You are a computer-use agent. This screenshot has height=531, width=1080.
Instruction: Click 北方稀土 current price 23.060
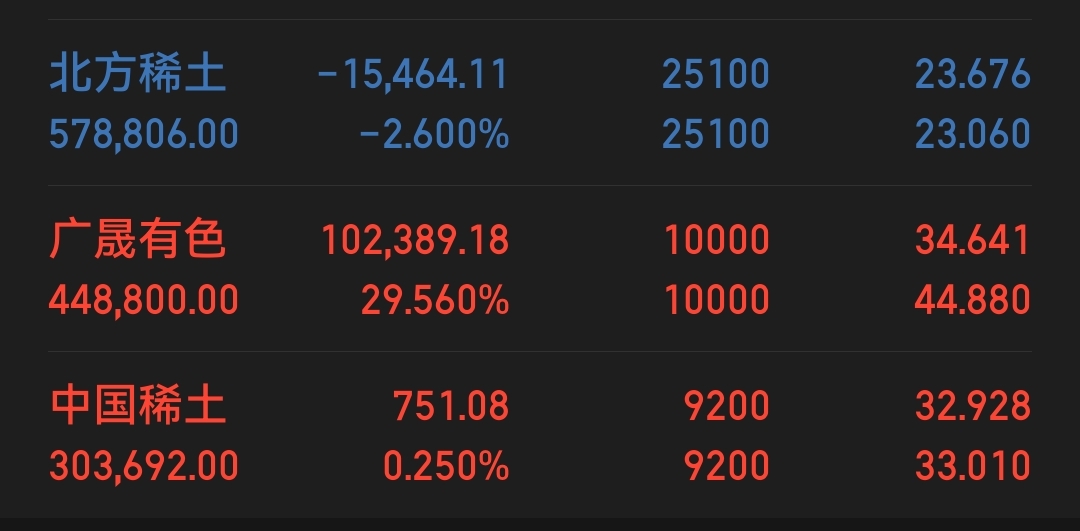coord(973,134)
